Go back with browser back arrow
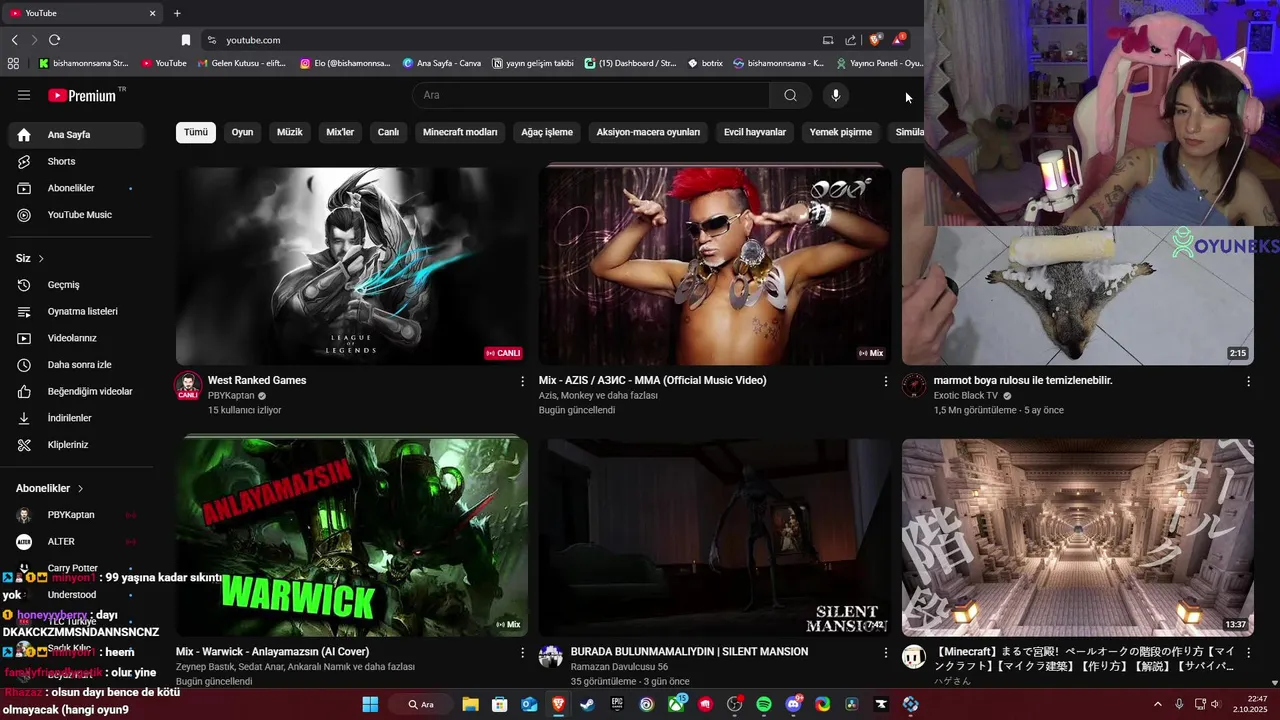 [14, 40]
